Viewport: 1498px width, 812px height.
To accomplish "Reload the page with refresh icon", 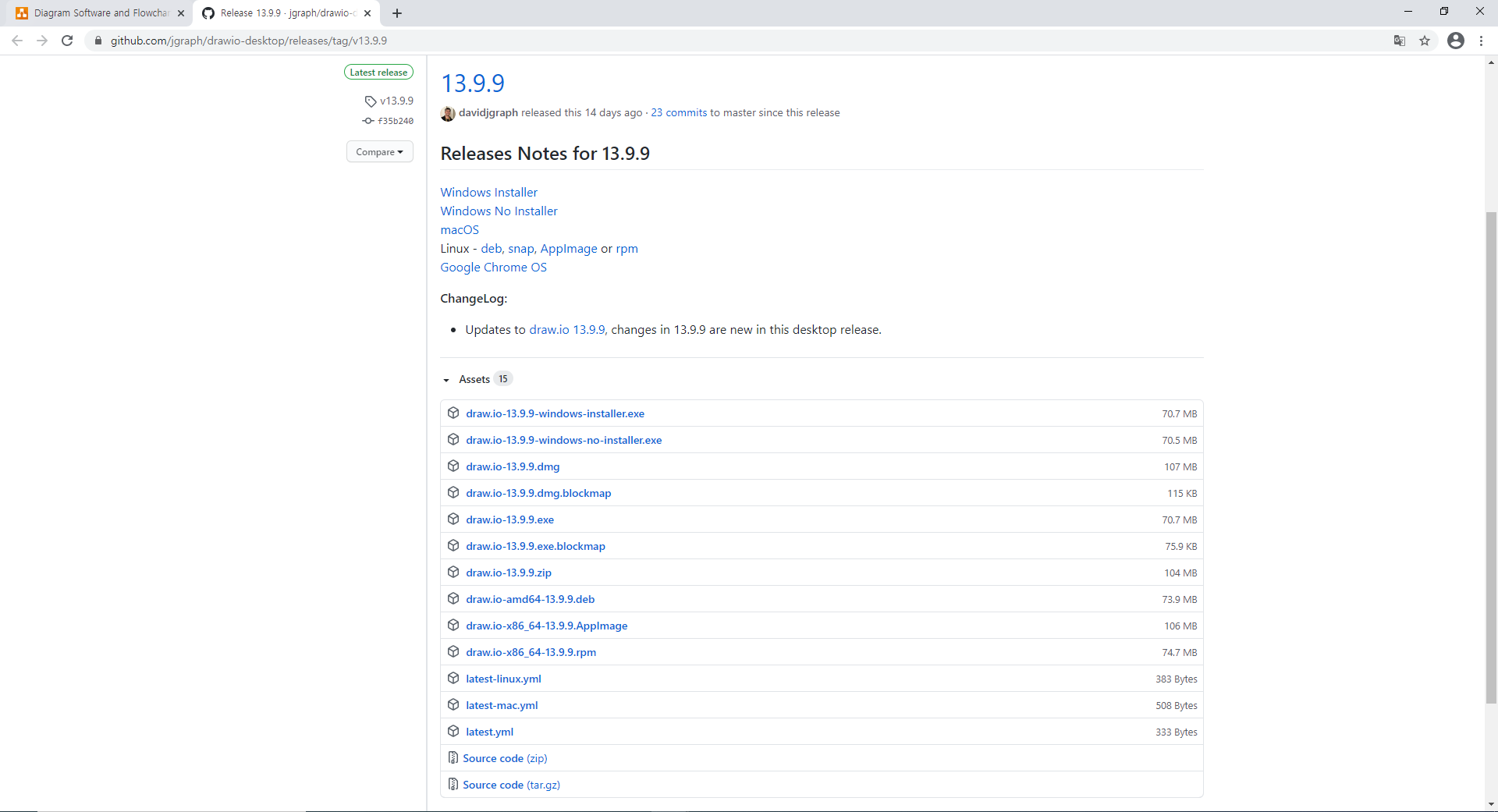I will 67,41.
